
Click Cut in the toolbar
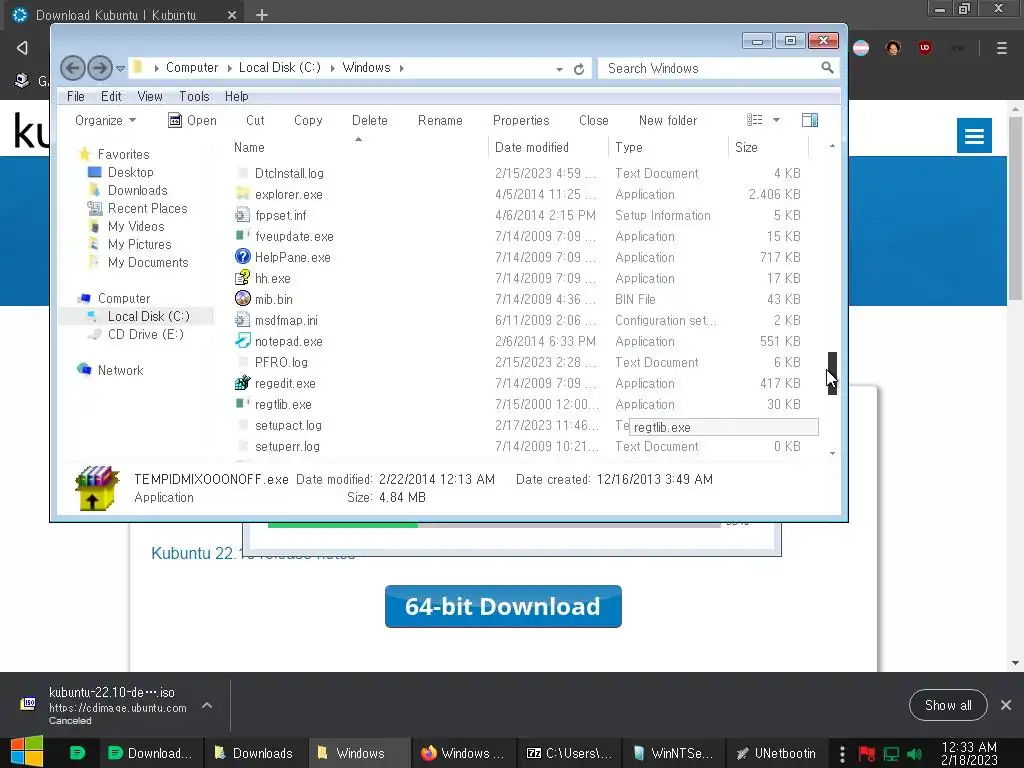click(255, 120)
